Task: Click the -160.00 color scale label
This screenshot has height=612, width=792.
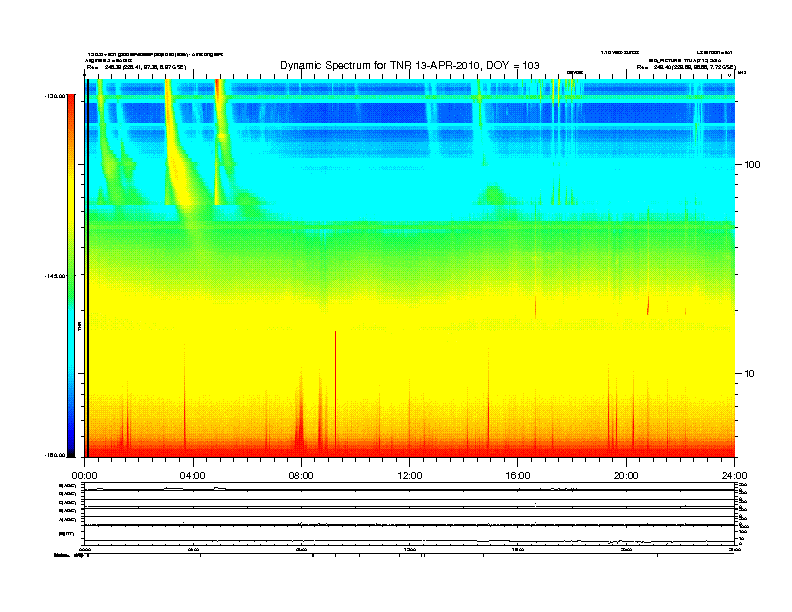Action: coord(55,455)
